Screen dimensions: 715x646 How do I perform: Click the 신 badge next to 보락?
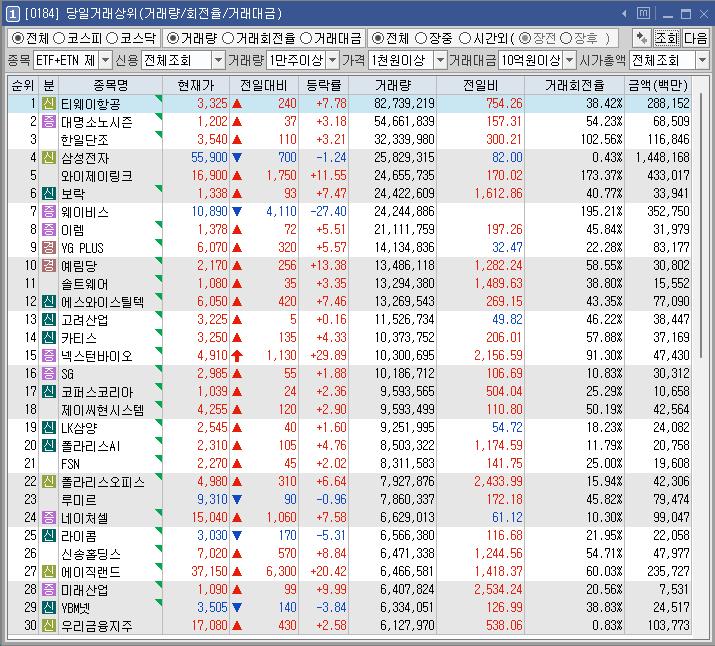tap(49, 193)
